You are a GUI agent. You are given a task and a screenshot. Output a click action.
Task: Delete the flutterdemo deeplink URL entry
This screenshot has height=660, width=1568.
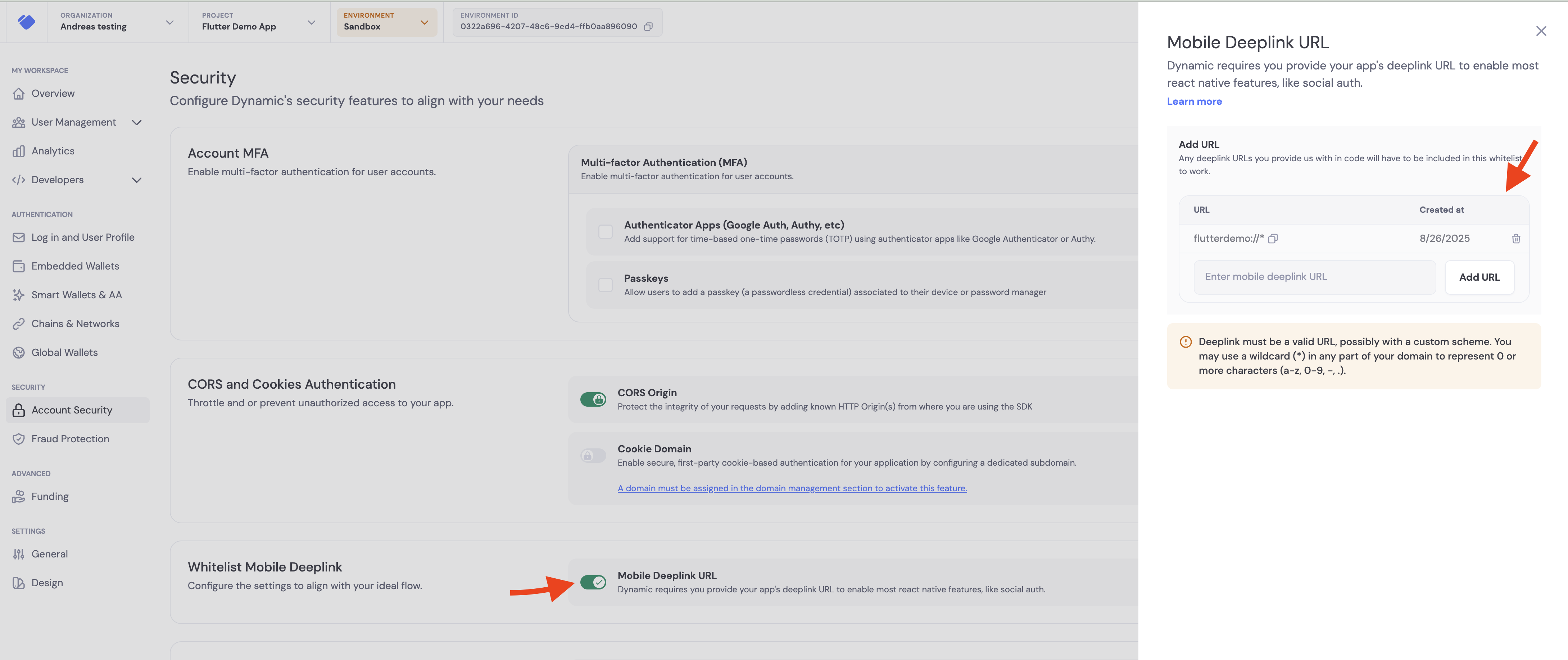click(1516, 239)
